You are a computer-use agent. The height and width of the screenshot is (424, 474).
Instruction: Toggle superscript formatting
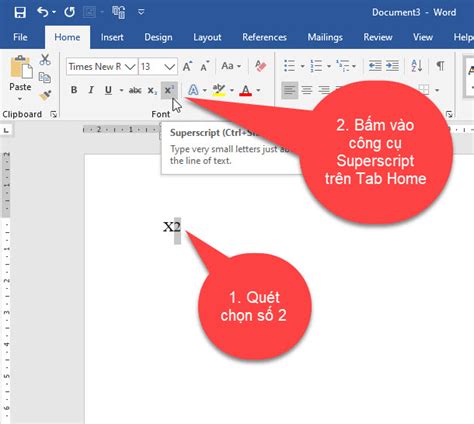pyautogui.click(x=169, y=90)
